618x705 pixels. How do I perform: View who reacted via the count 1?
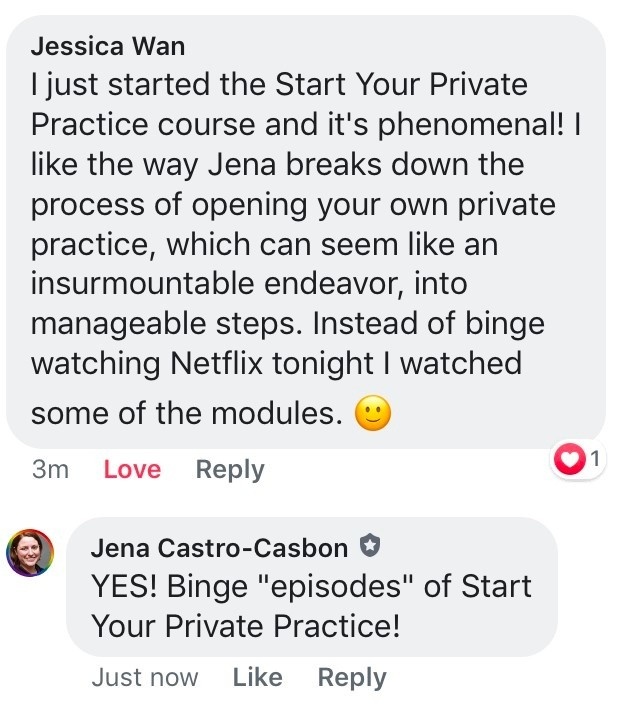[595, 459]
